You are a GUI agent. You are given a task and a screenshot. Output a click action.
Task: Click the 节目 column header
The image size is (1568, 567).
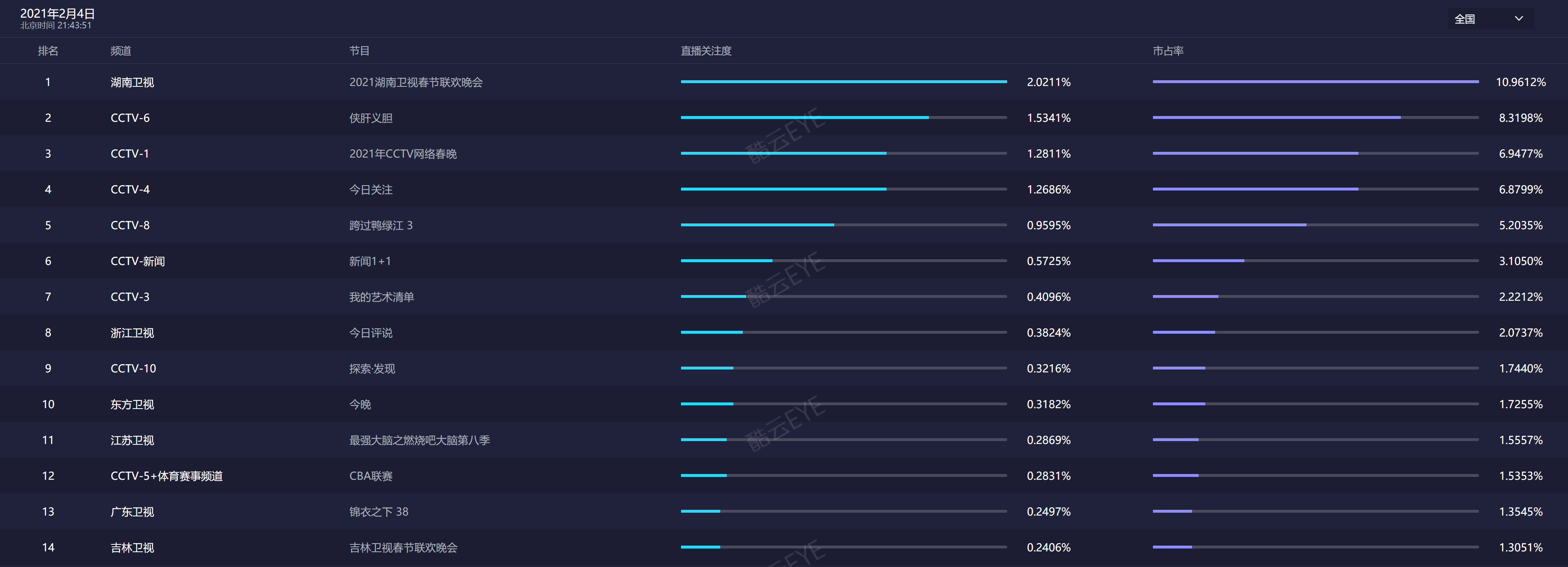tap(359, 51)
